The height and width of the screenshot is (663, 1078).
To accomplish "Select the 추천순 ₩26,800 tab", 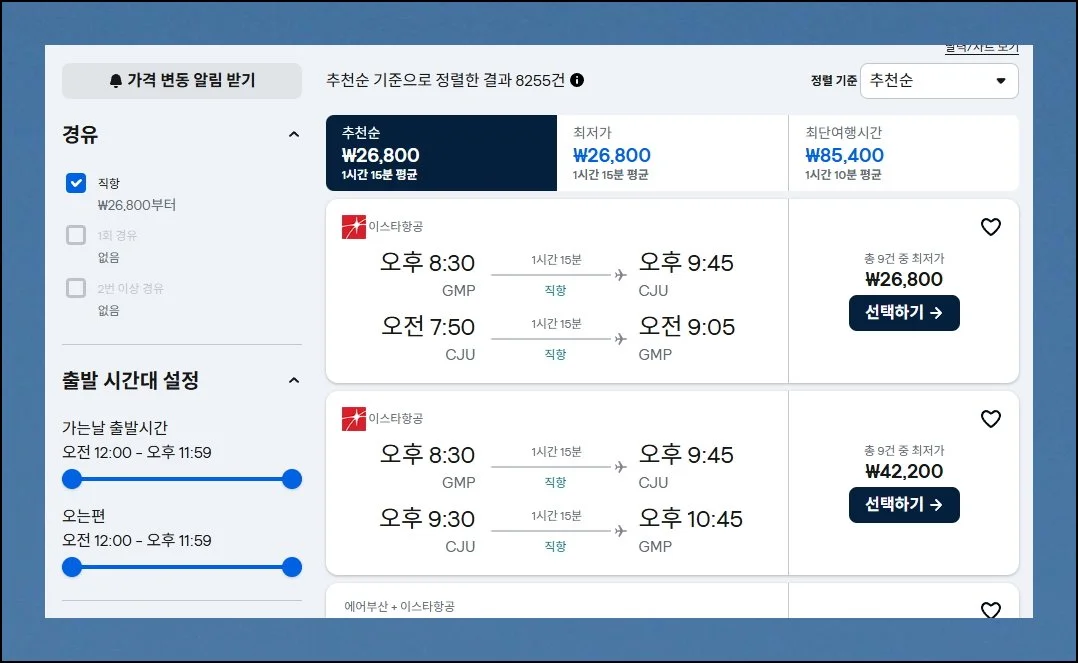I will click(x=441, y=153).
